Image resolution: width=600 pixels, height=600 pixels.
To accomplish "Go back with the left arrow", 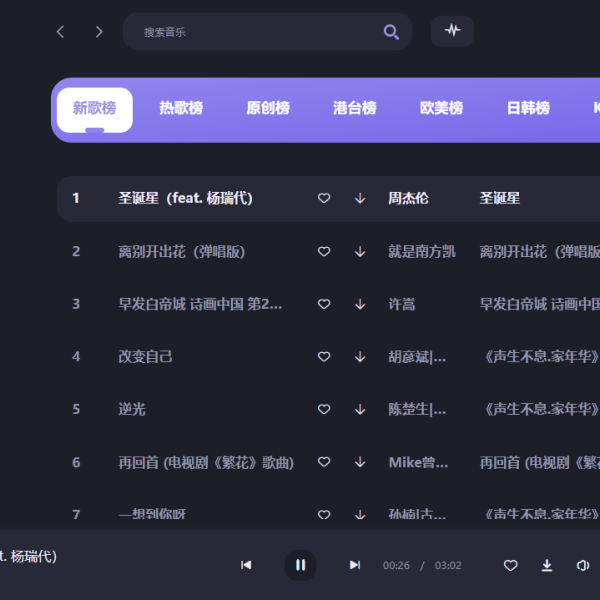I will pos(60,32).
